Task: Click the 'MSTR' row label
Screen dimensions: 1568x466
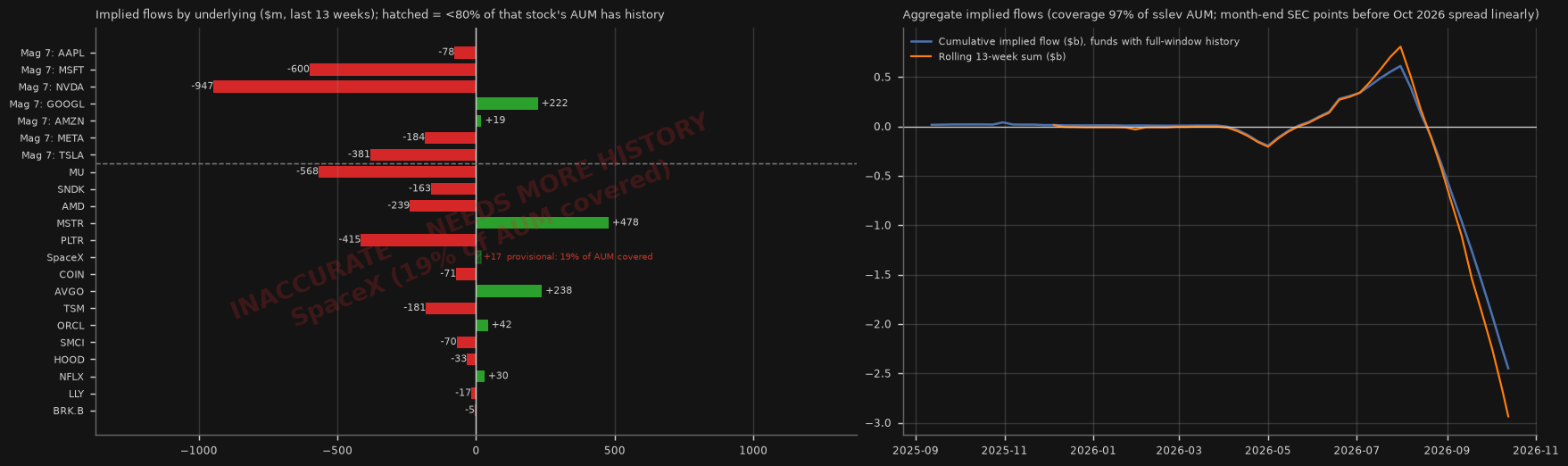Action: pyautogui.click(x=71, y=224)
